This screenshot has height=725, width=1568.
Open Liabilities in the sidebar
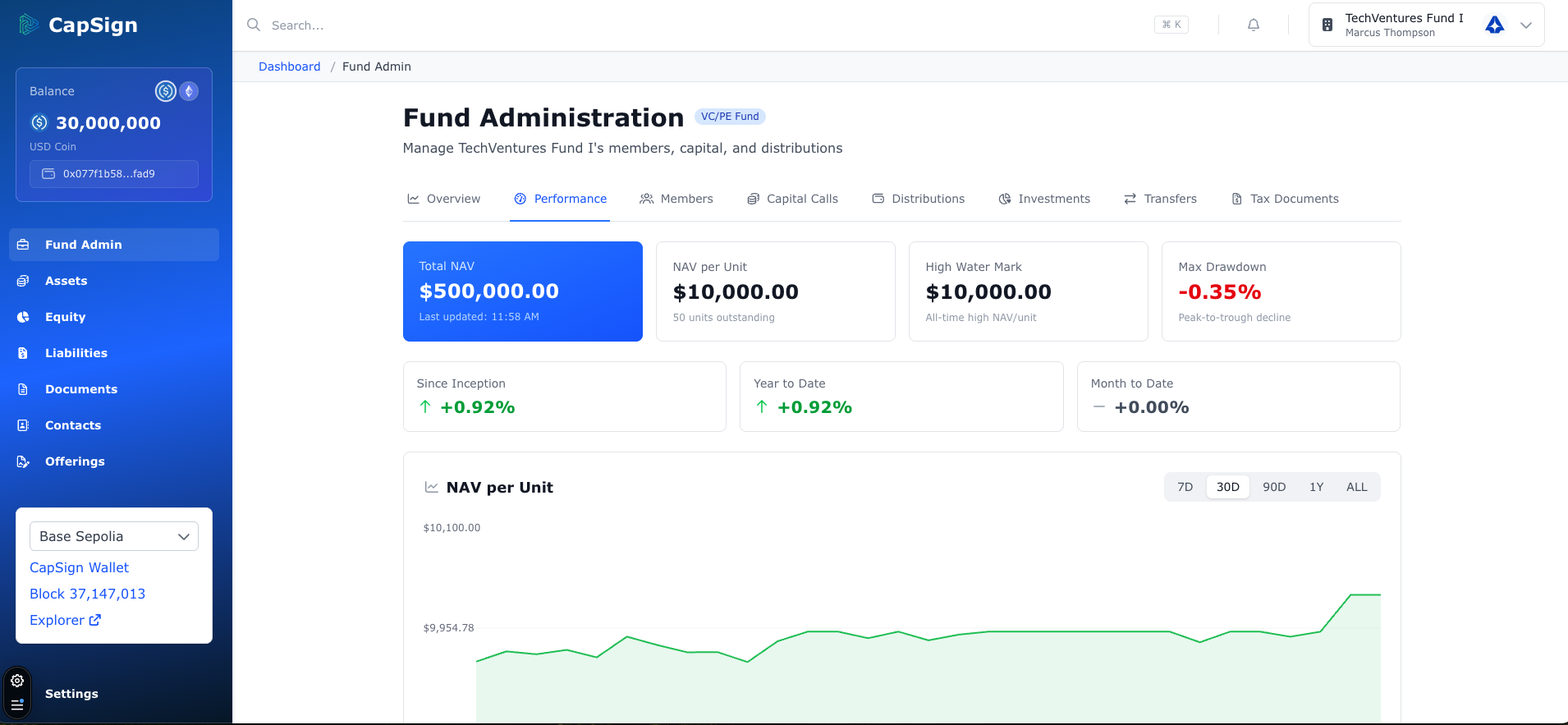[x=76, y=353]
